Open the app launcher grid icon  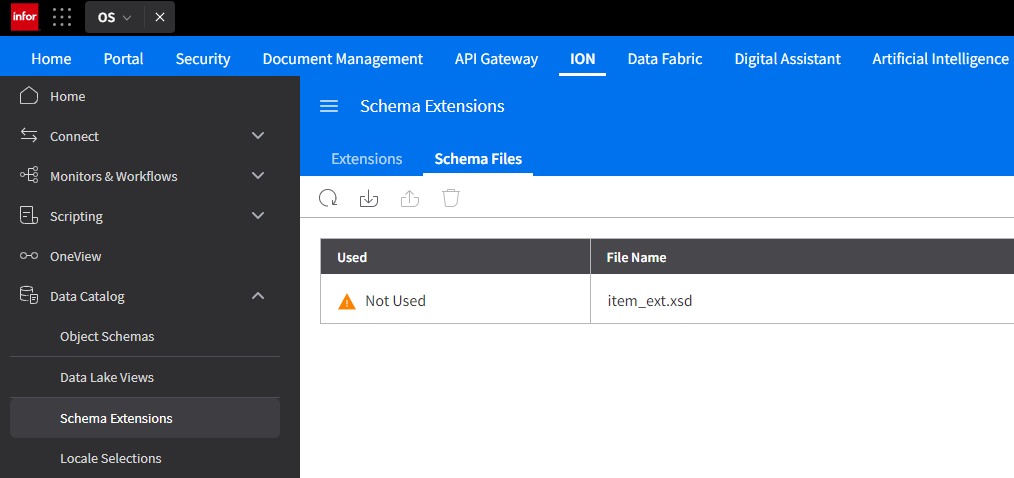(62, 17)
